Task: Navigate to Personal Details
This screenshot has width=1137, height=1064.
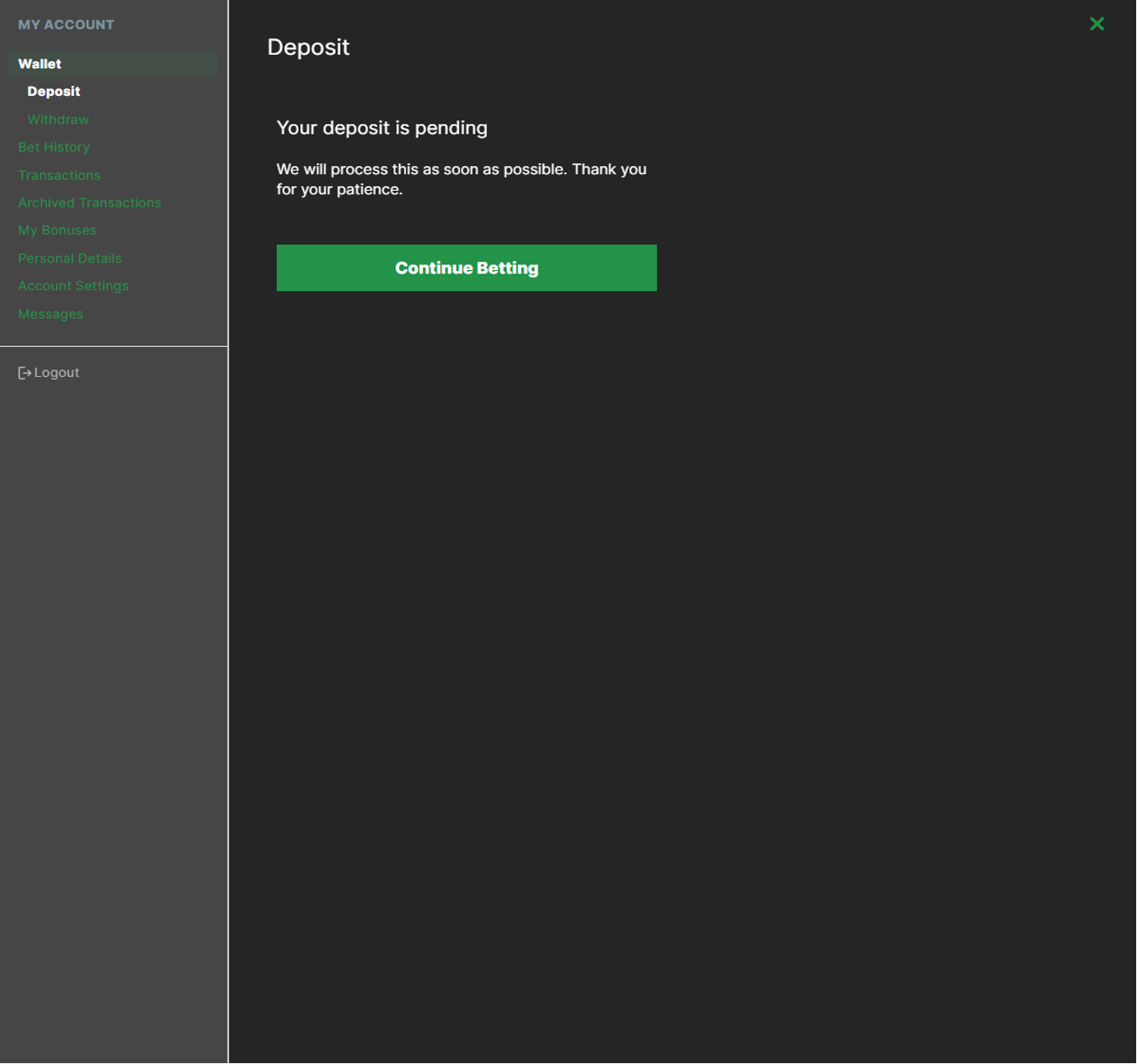Action: click(x=69, y=258)
